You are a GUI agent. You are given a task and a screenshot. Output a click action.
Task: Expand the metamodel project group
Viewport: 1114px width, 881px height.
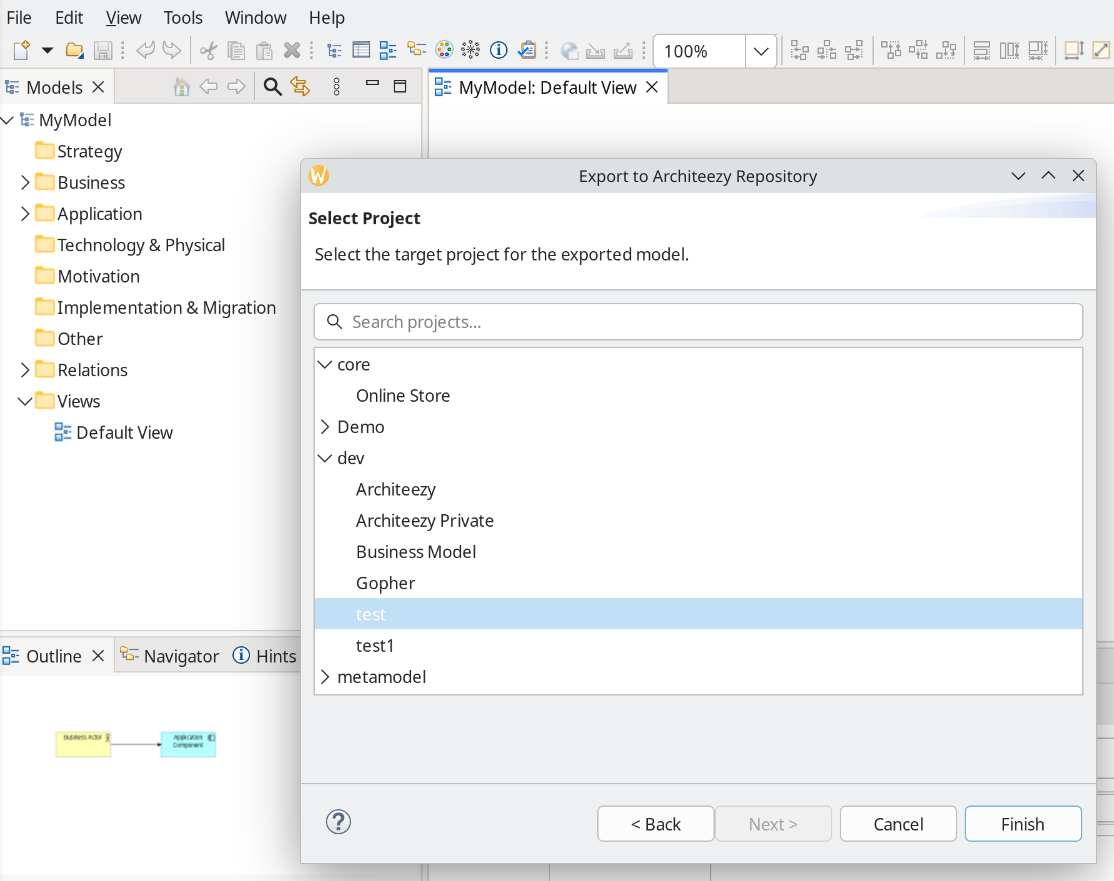point(325,677)
